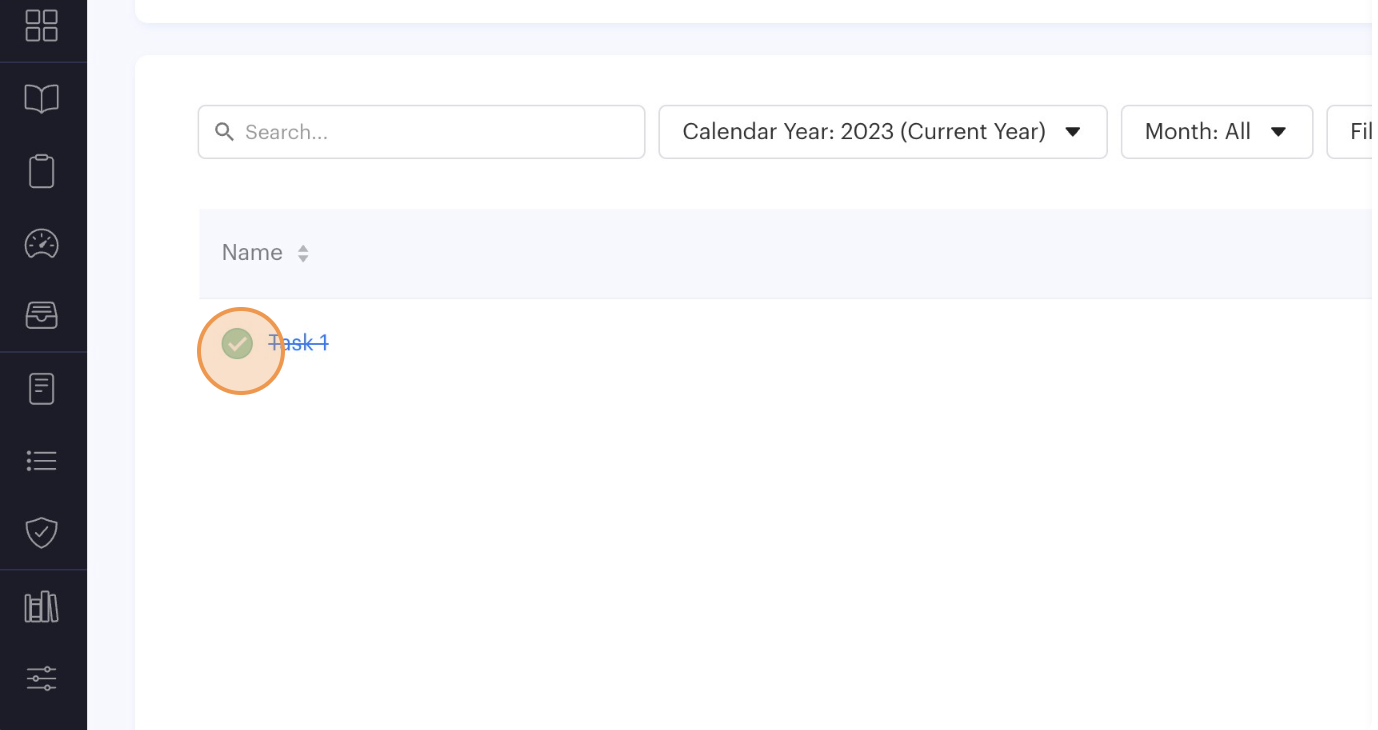Sort the table by Name column
The height and width of the screenshot is (730, 1378).
click(252, 253)
